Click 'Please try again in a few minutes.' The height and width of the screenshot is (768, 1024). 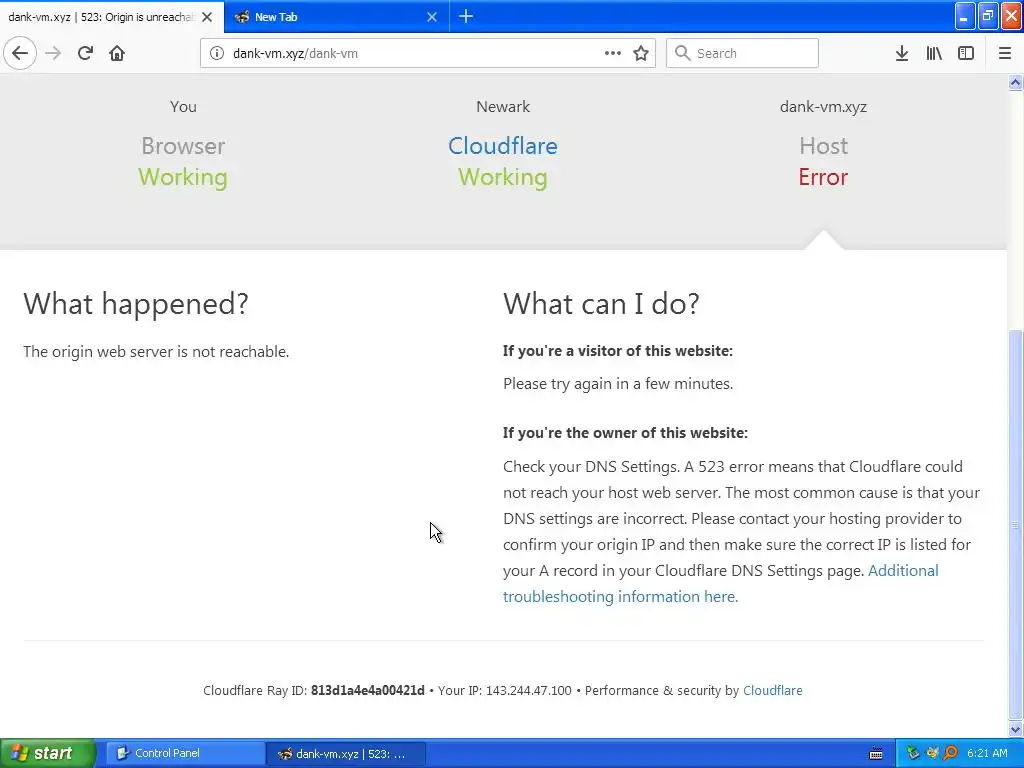[618, 383]
